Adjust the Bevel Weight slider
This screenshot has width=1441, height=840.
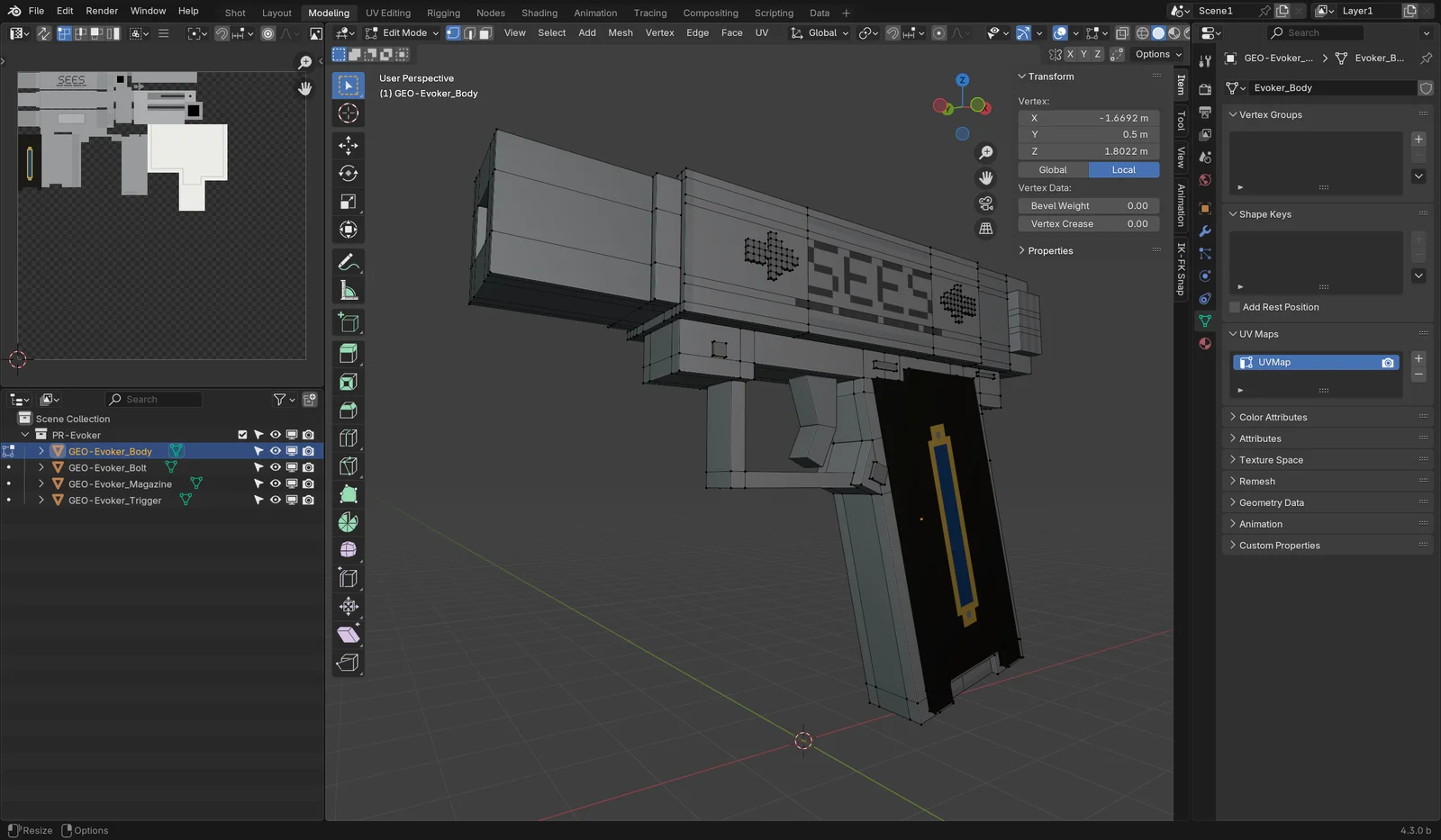1088,206
